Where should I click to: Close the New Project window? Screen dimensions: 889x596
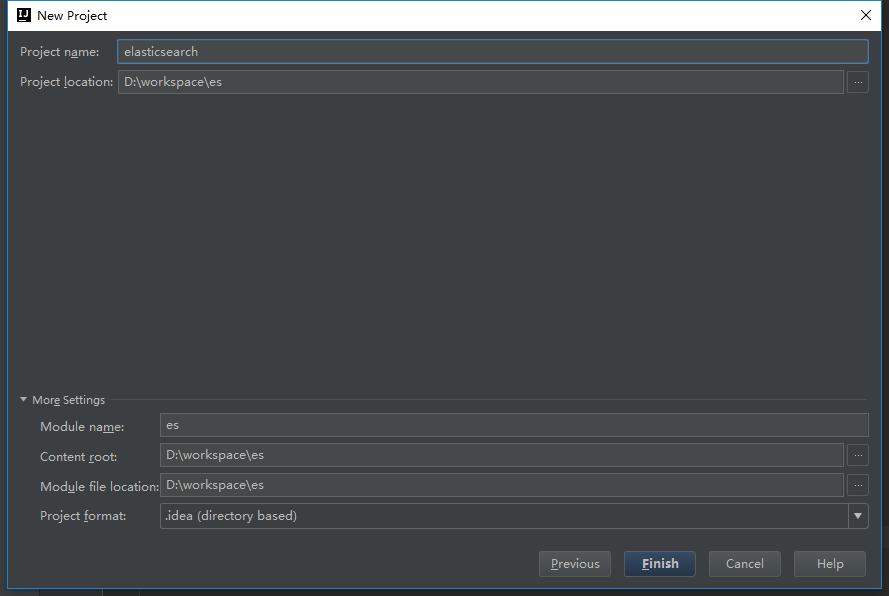[x=866, y=15]
